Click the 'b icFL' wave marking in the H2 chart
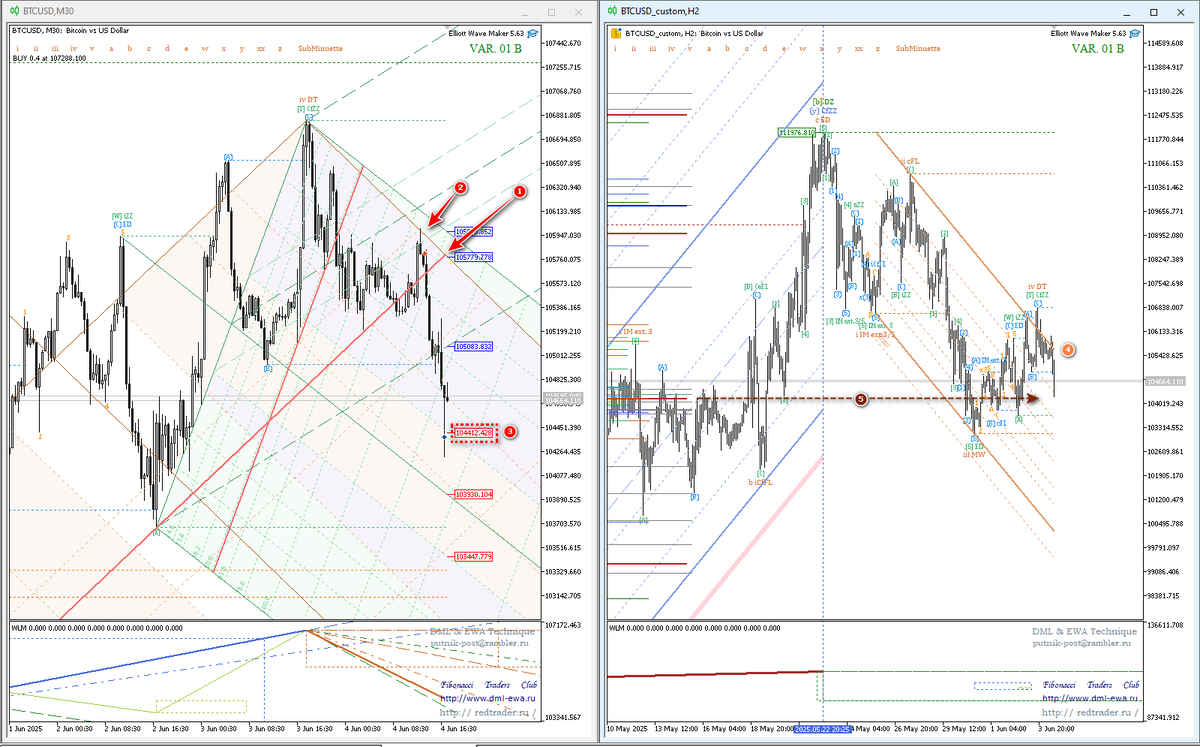 (761, 482)
